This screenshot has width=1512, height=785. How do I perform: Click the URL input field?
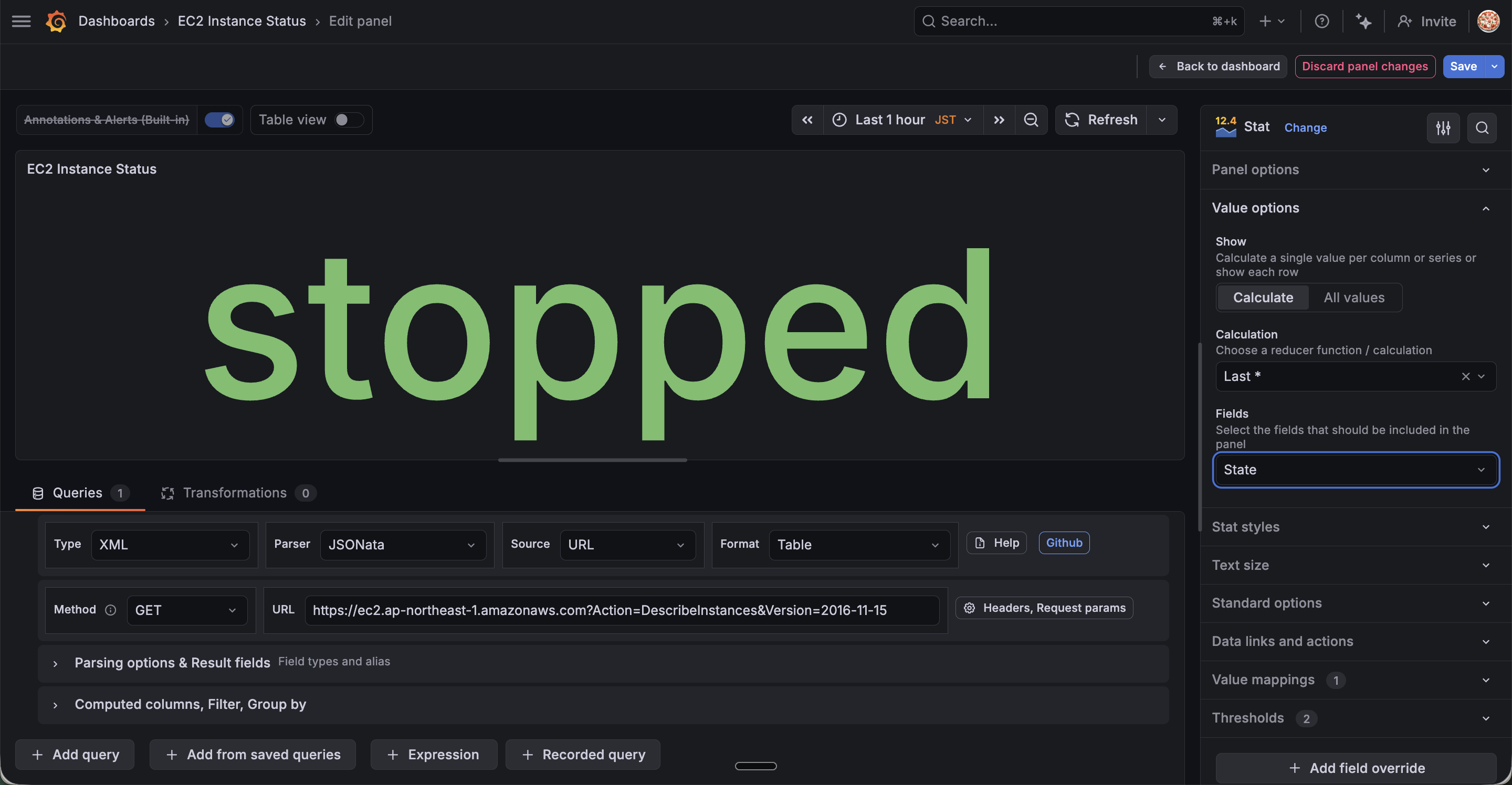(x=621, y=610)
